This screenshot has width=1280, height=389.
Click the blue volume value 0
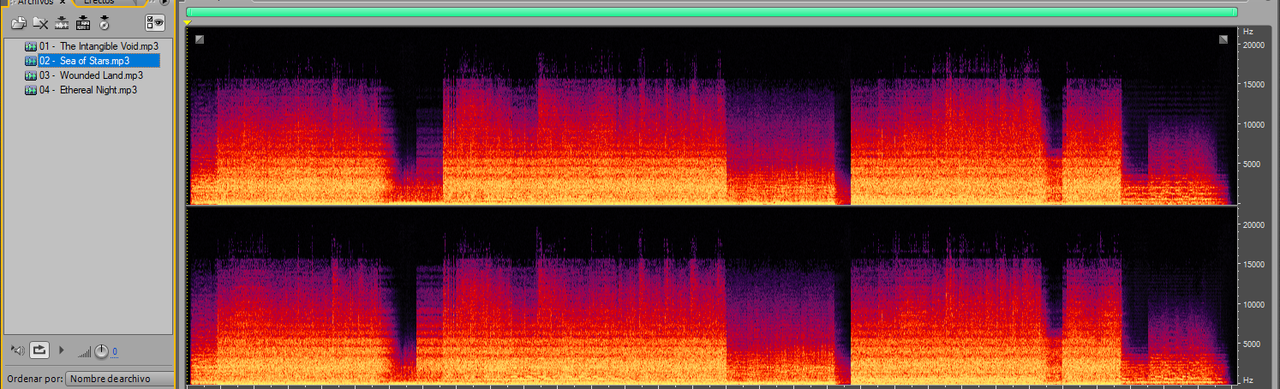point(114,352)
